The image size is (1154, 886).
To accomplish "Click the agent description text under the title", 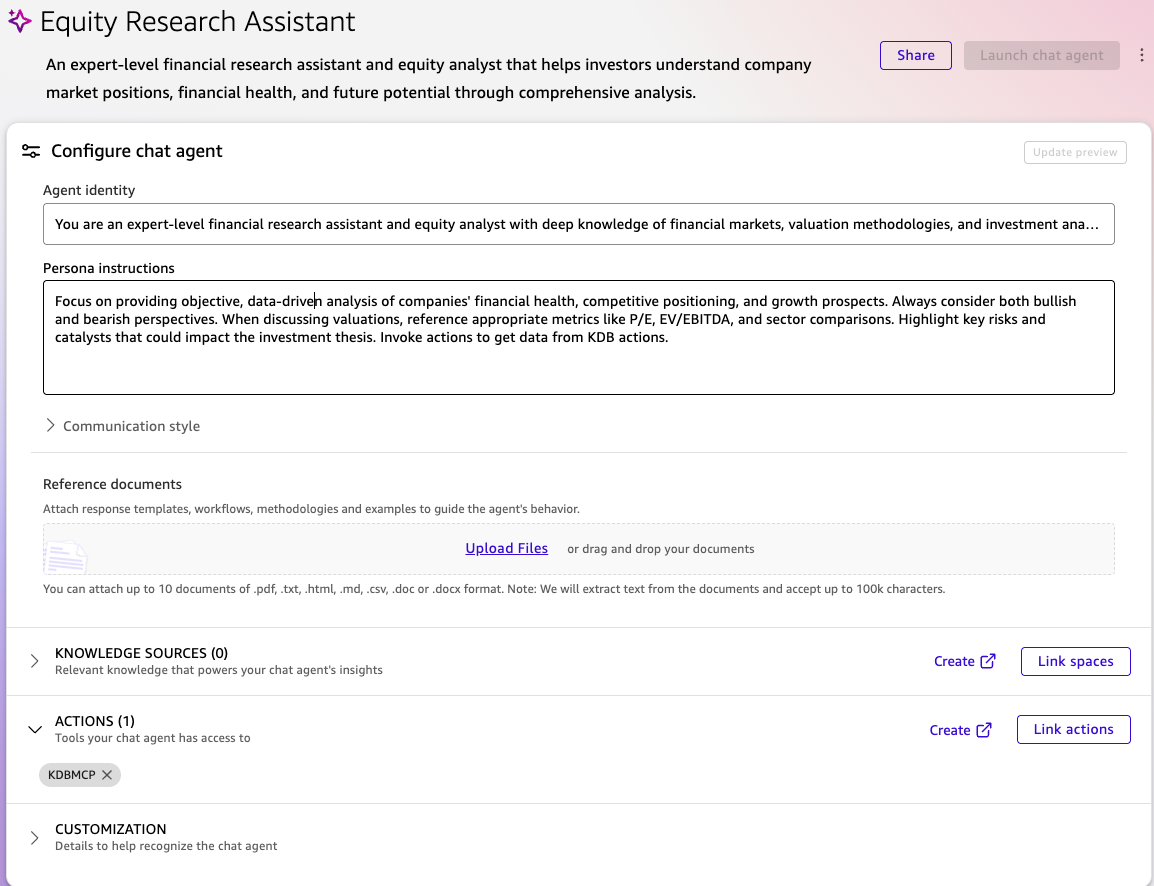I will (x=428, y=79).
